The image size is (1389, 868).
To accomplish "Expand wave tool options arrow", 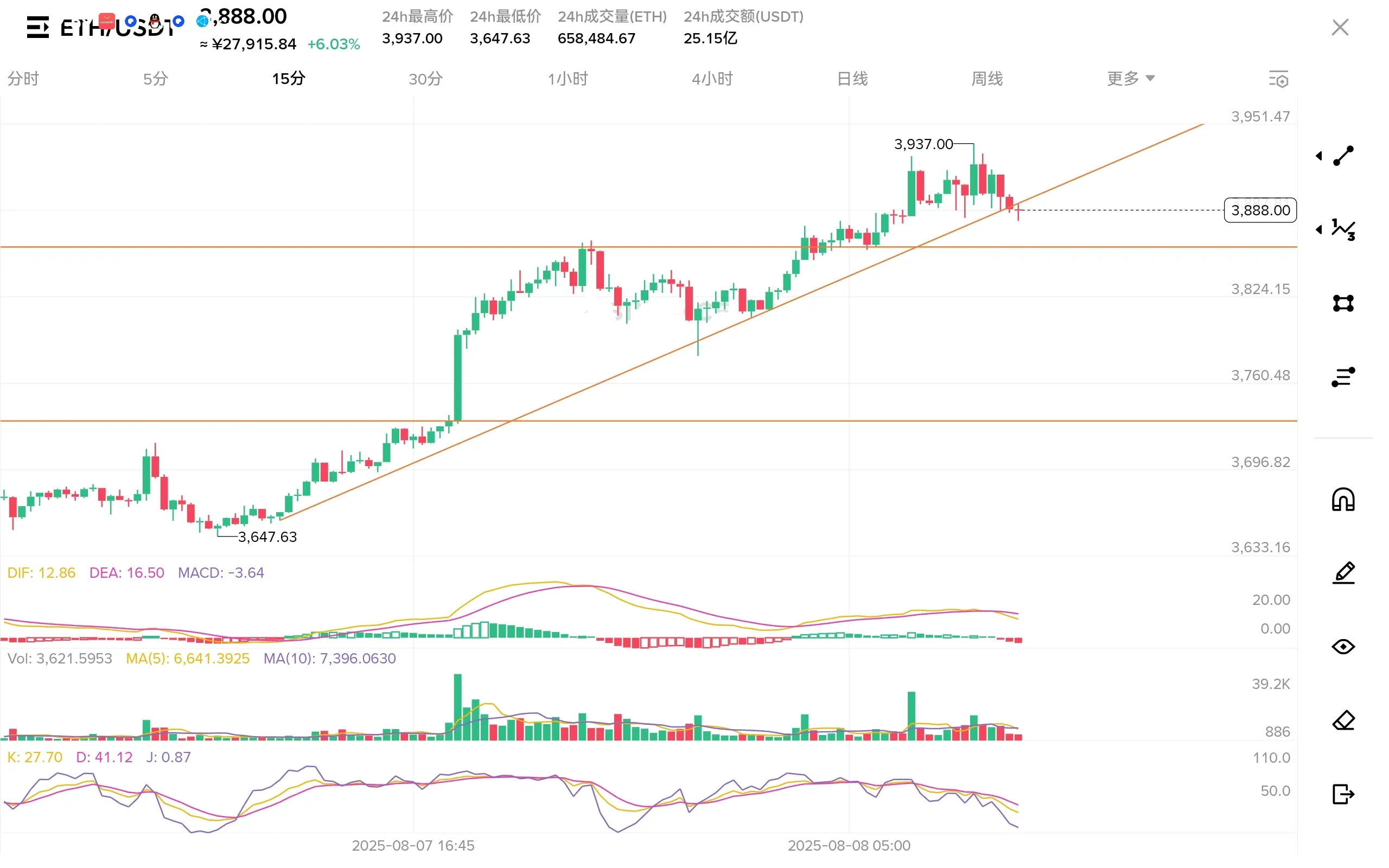I will (x=1319, y=229).
